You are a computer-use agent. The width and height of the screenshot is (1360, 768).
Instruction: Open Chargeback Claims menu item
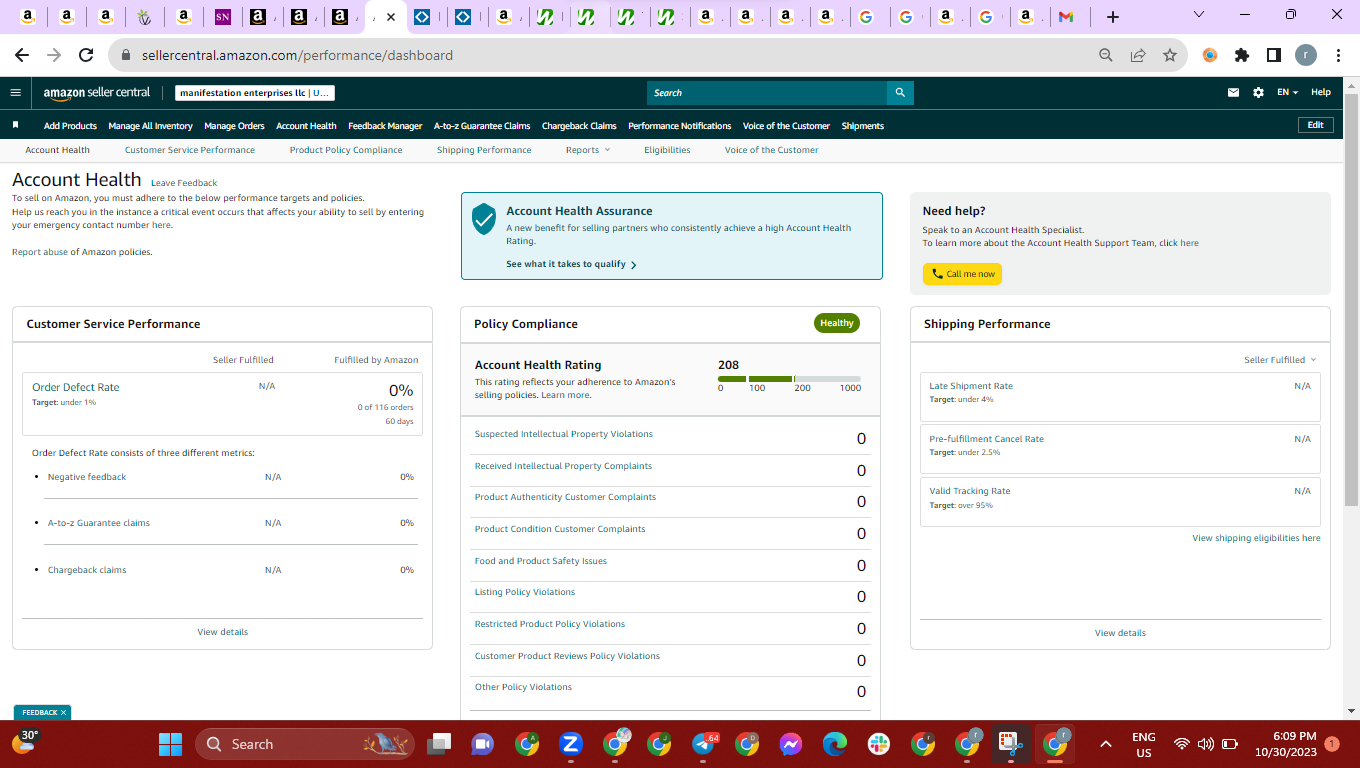pyautogui.click(x=579, y=126)
